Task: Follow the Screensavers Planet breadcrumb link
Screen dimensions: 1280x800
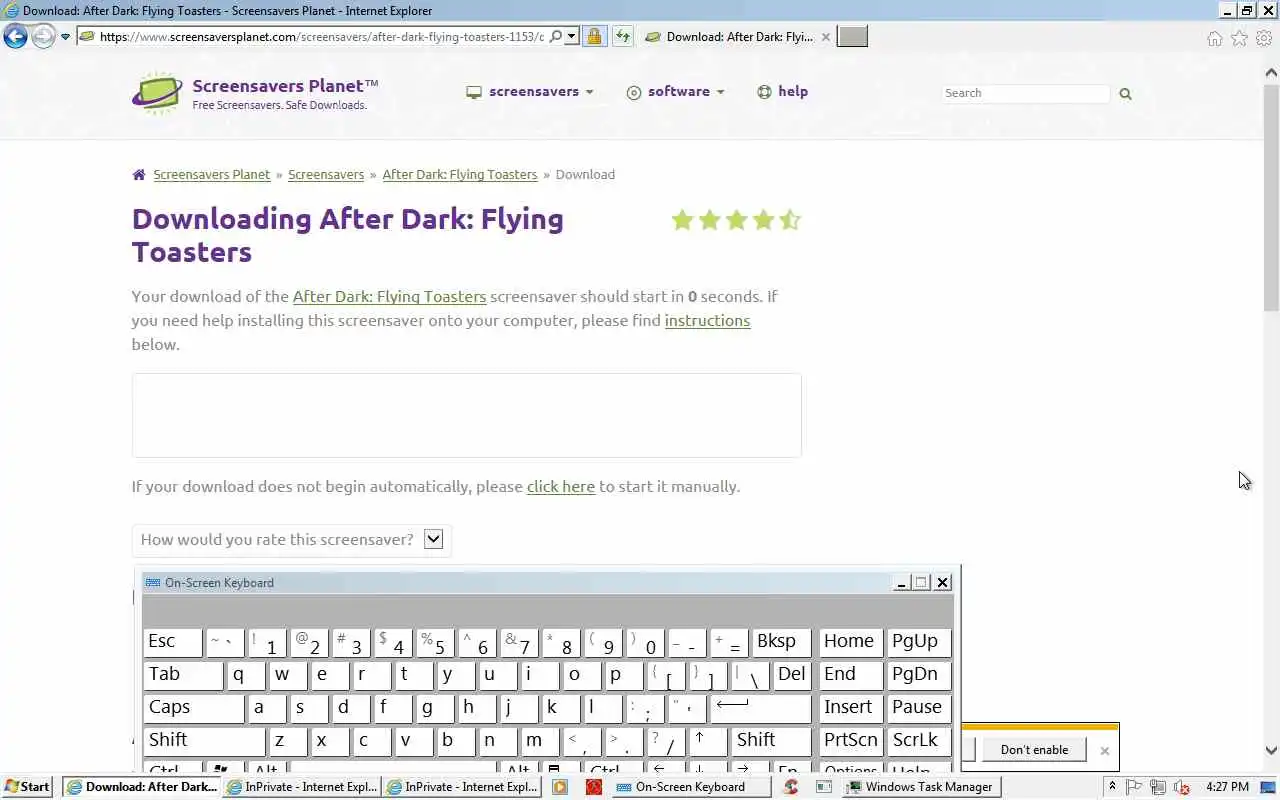Action: point(212,174)
